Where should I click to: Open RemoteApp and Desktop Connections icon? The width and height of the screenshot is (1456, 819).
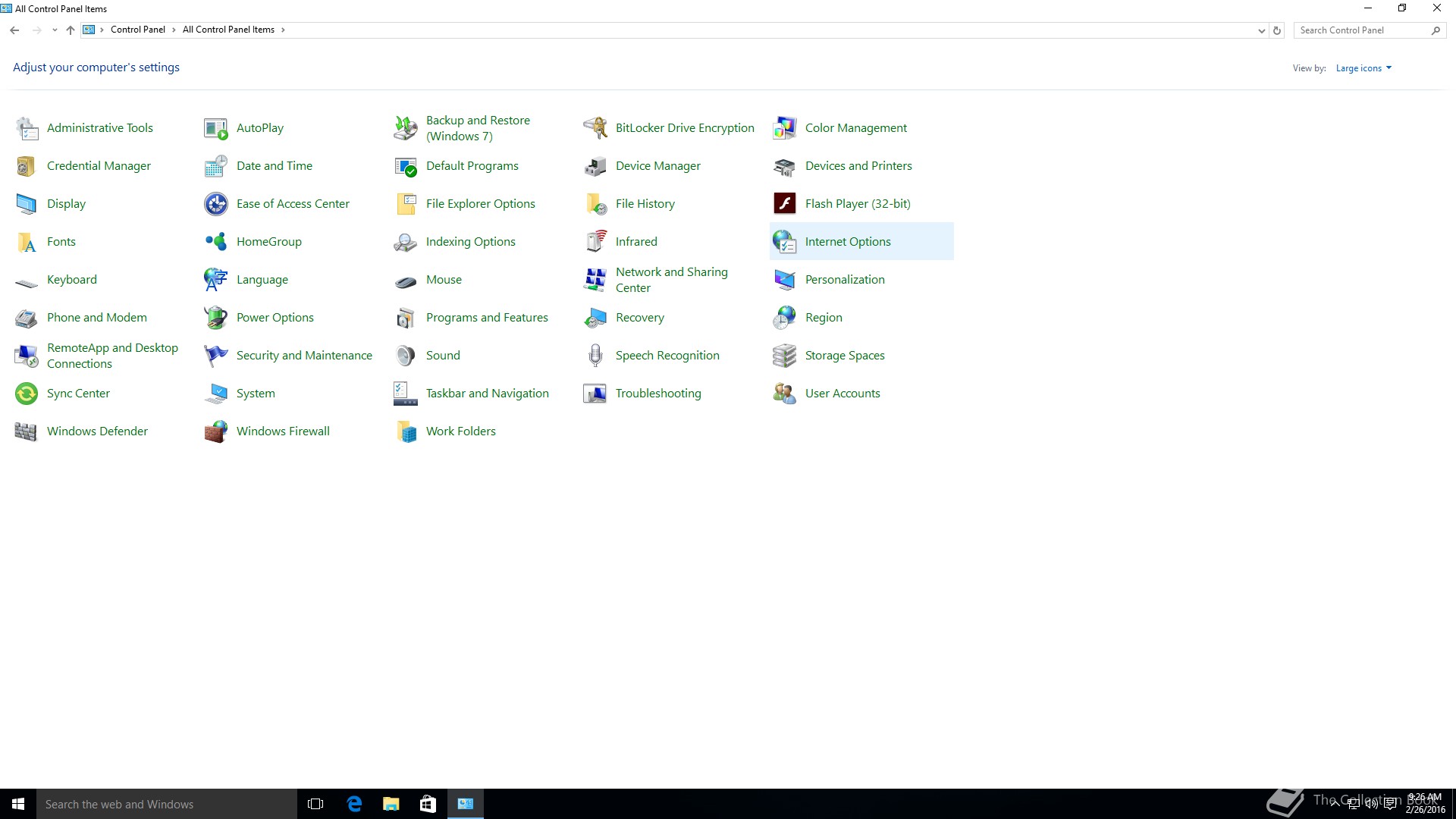(27, 356)
